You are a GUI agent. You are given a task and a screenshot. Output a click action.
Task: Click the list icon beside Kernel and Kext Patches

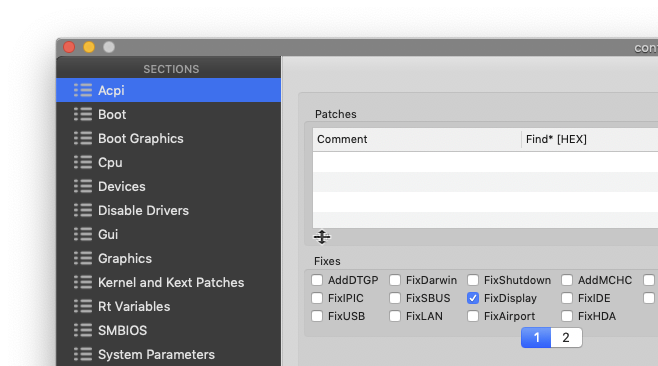tap(83, 282)
